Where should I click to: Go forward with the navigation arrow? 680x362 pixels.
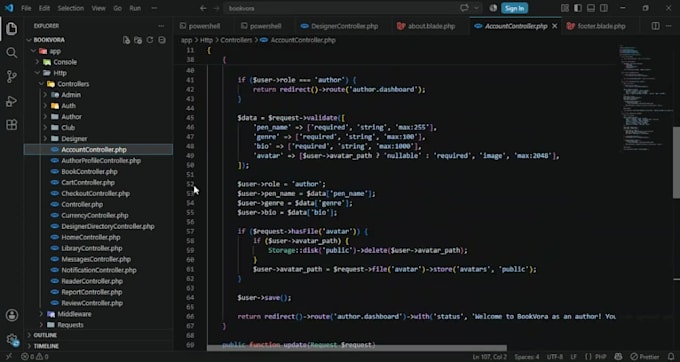(x=216, y=8)
